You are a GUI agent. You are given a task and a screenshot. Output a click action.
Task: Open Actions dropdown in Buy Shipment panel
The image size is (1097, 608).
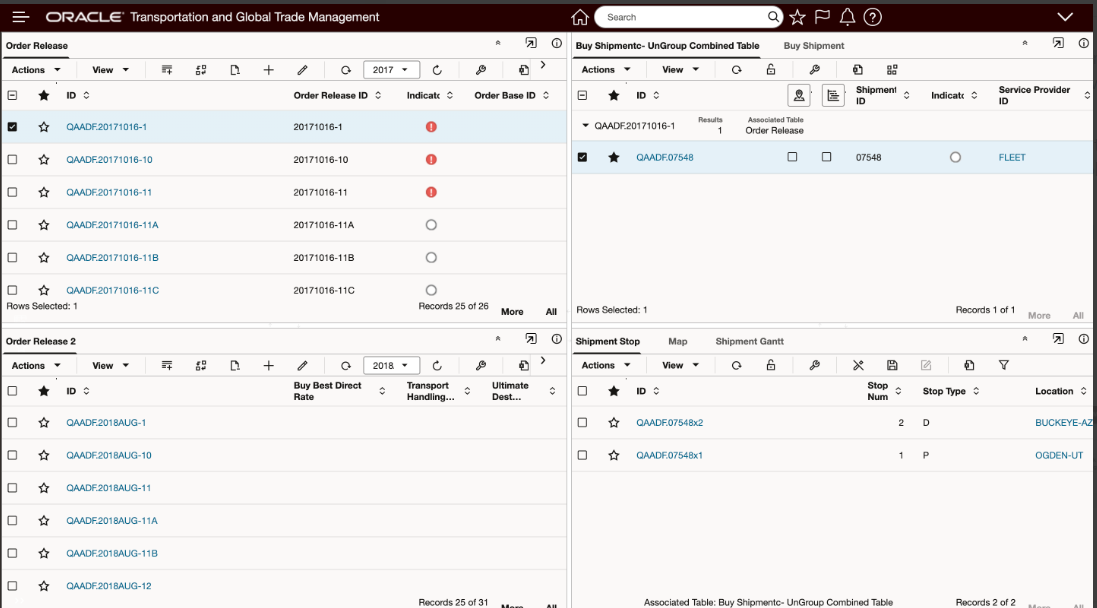tap(606, 69)
